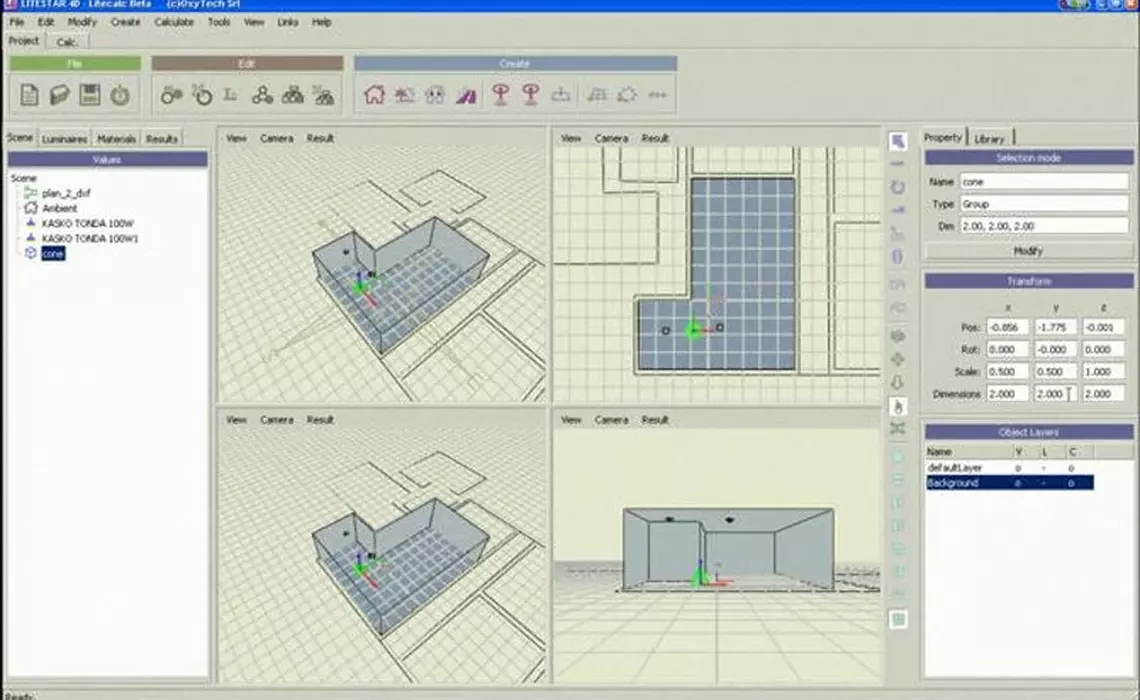Click the purple road icon in Create
Image resolution: width=1140 pixels, height=700 pixels.
coord(466,94)
